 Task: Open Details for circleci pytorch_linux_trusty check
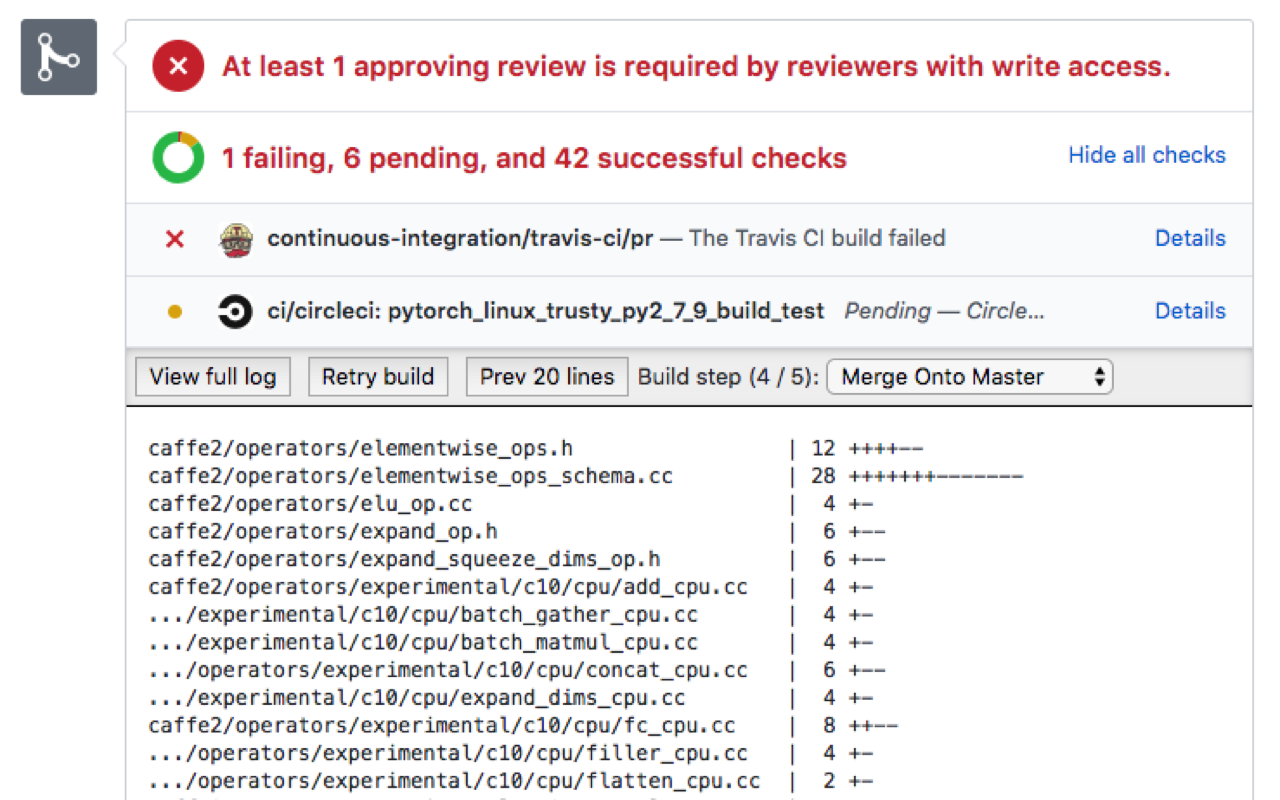pyautogui.click(x=1190, y=311)
